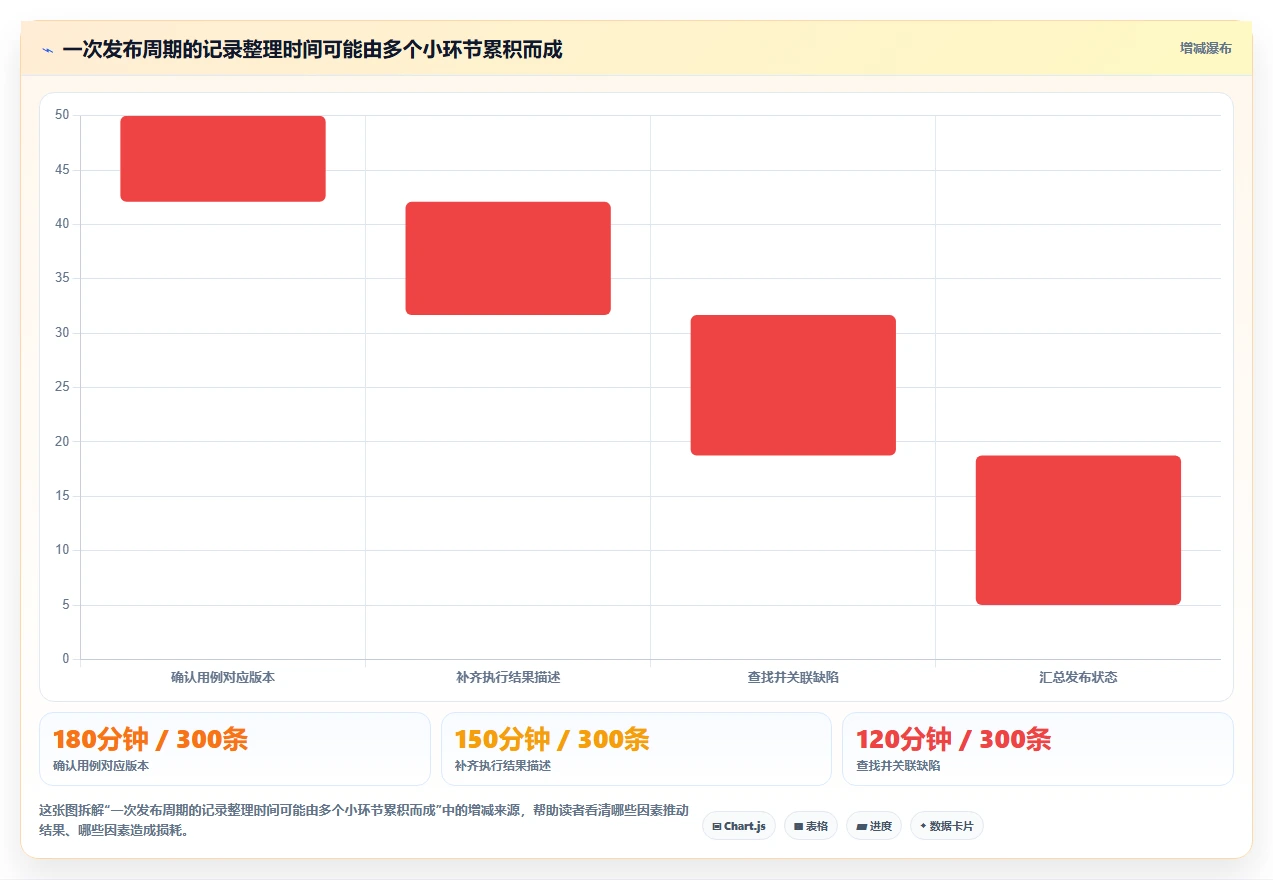This screenshot has width=1273, height=880.
Task: Click the y-axis value 15
Action: (x=62, y=496)
